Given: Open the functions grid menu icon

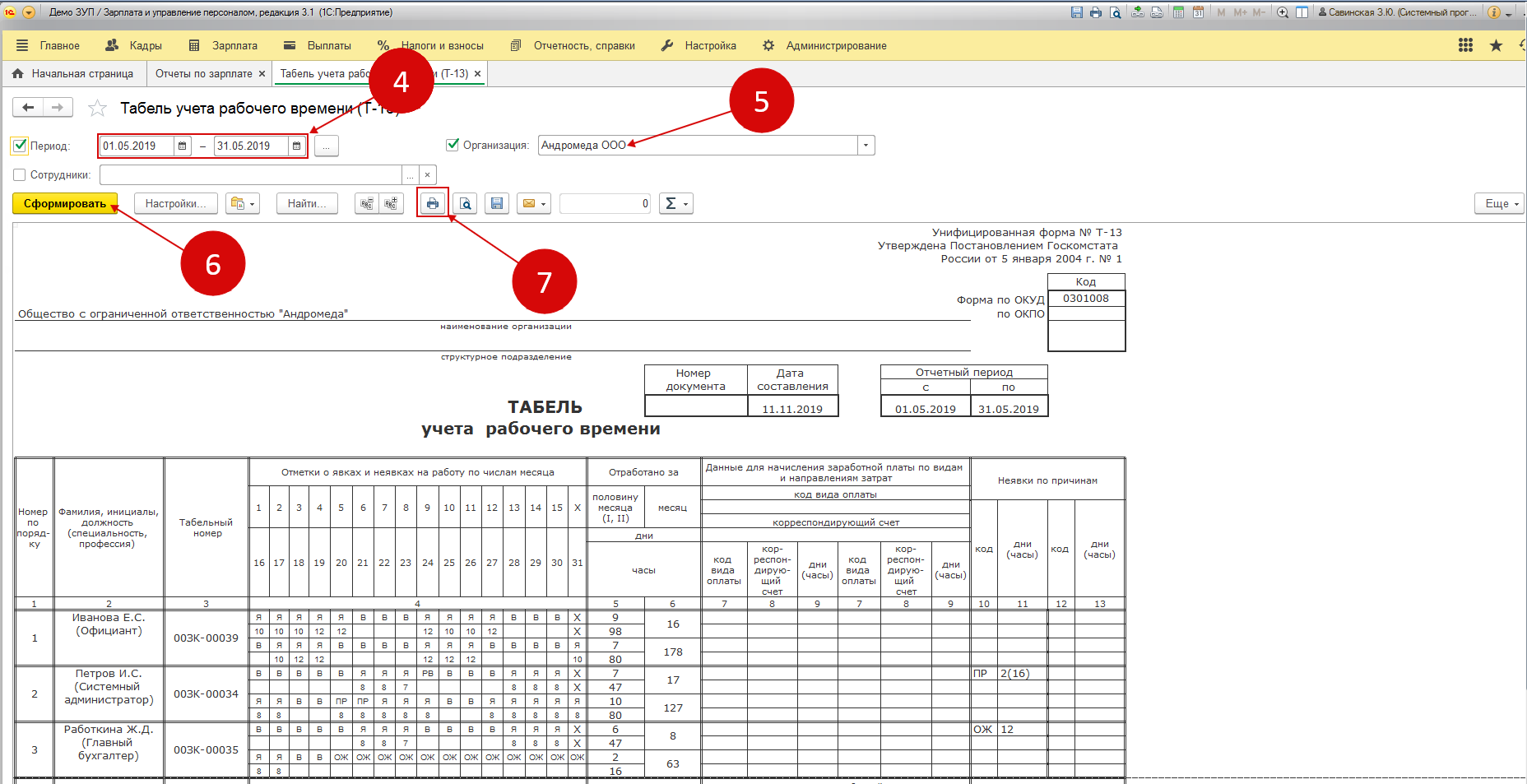Looking at the screenshot, I should coord(1466,45).
